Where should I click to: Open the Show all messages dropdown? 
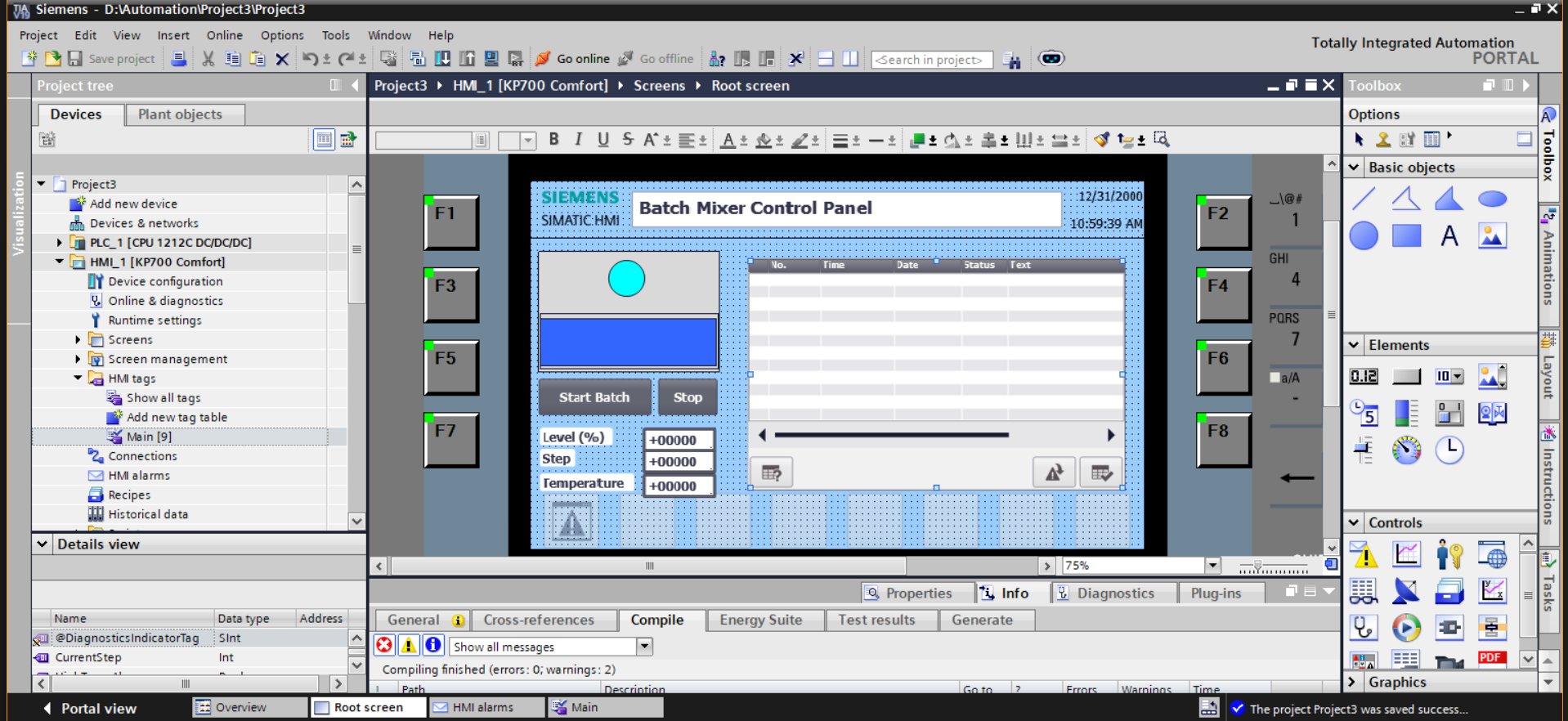[x=645, y=647]
